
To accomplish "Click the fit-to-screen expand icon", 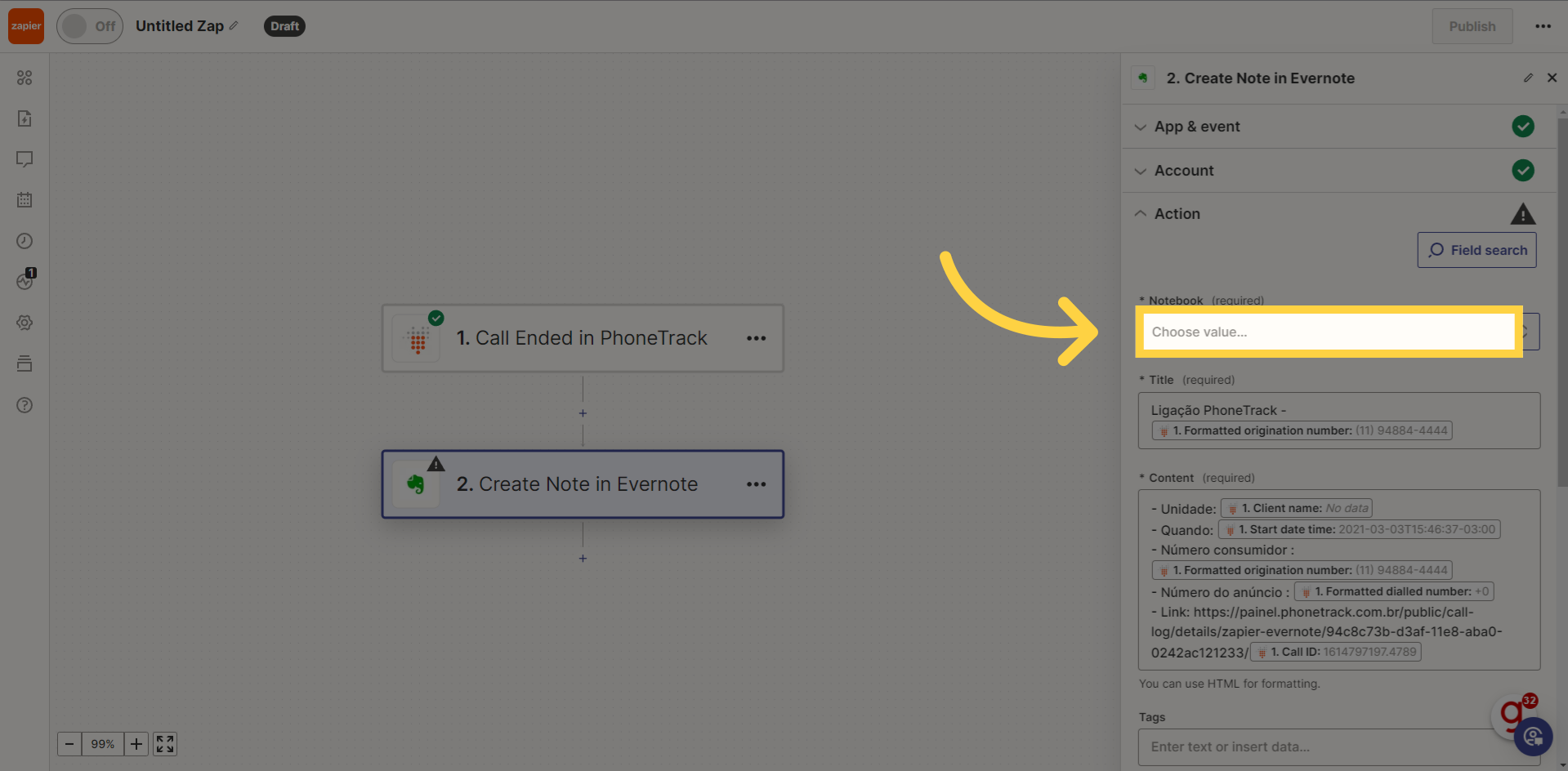I will click(x=165, y=744).
